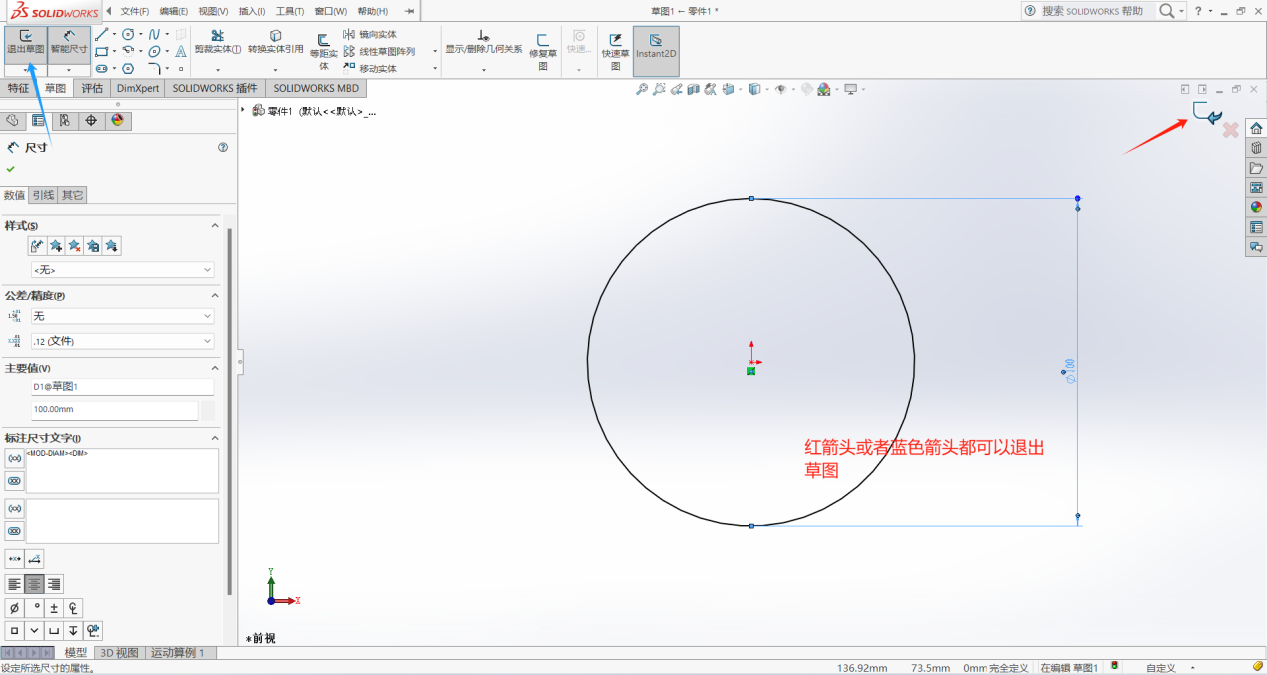Image resolution: width=1267 pixels, height=675 pixels.
Task: Toggle right-justify dimension text button
Action: tap(54, 584)
